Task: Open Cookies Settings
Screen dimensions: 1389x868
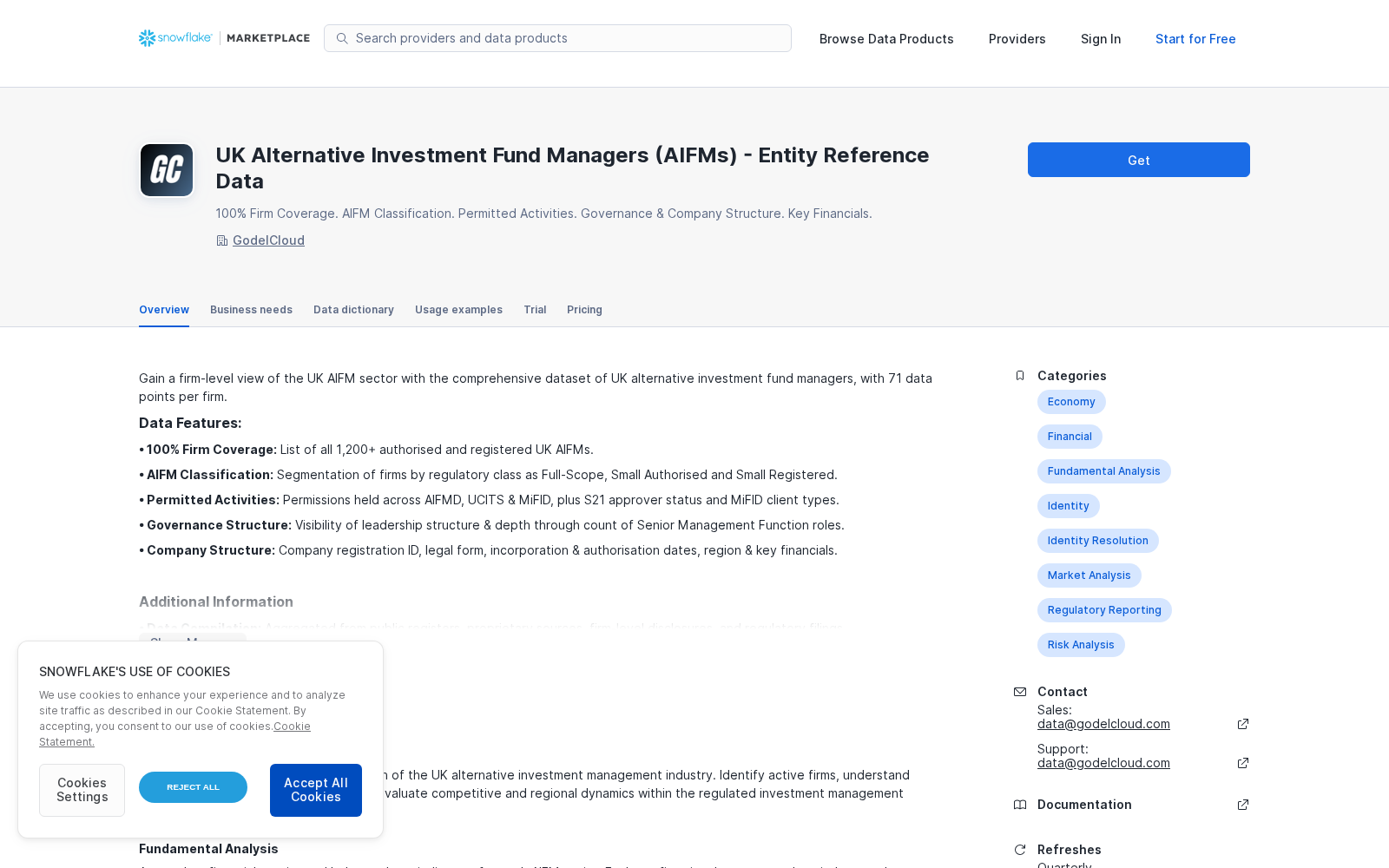Action: pyautogui.click(x=82, y=790)
